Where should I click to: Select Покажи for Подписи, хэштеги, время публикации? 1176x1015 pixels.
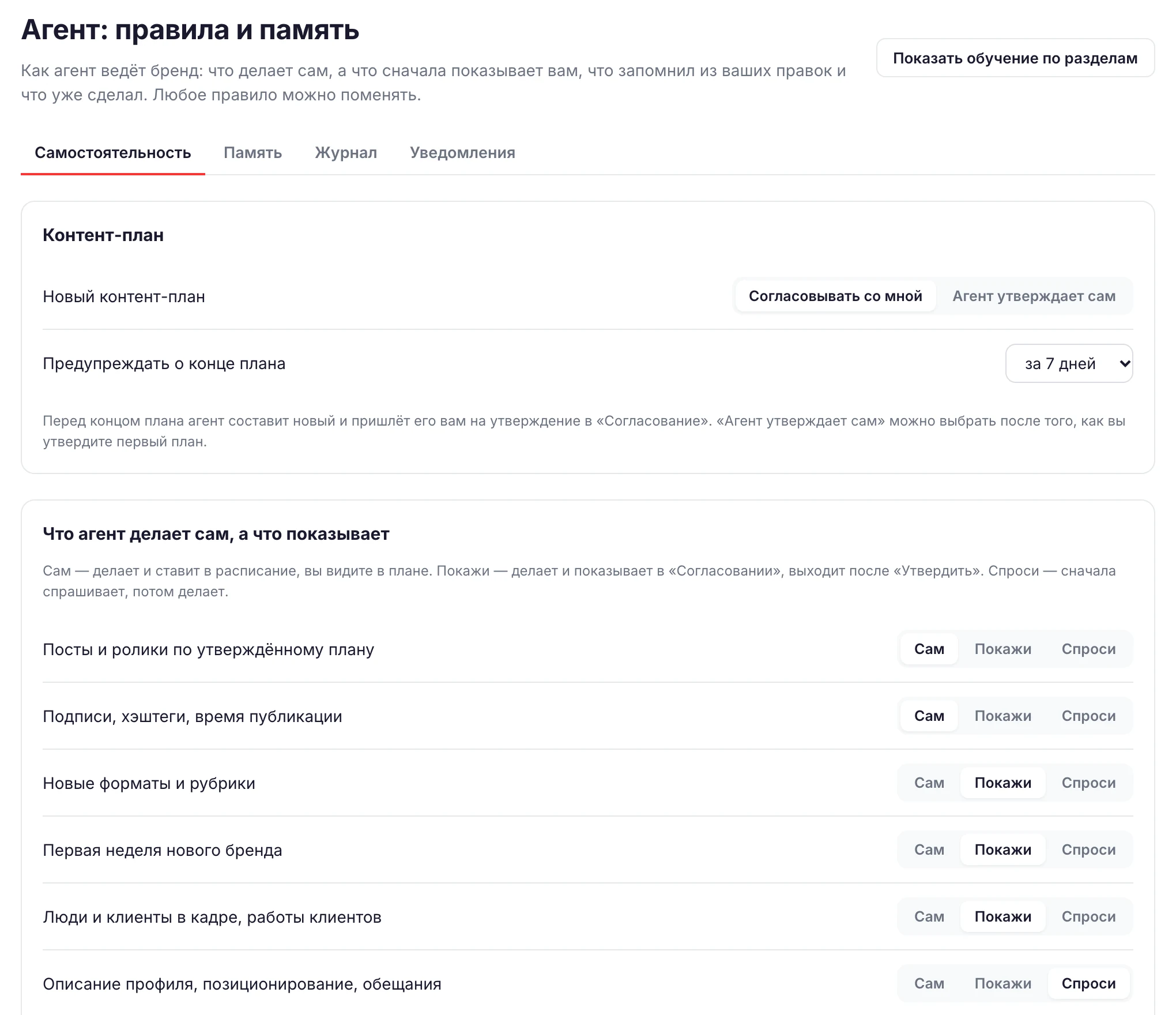coord(1002,716)
